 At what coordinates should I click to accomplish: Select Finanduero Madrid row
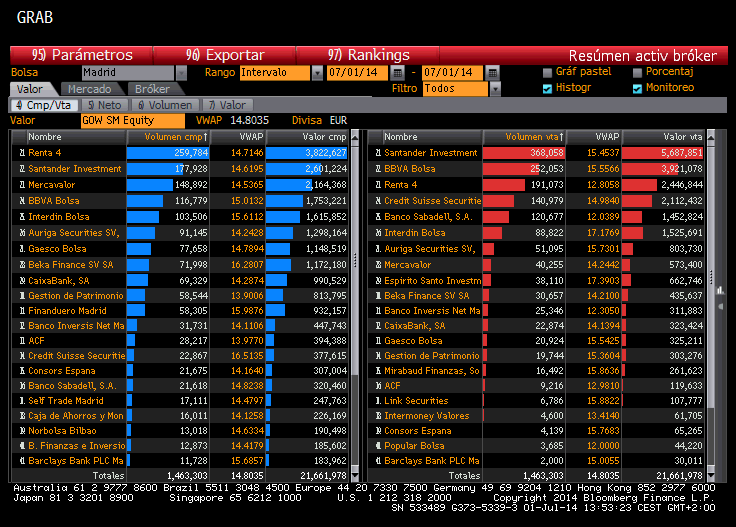(180, 311)
